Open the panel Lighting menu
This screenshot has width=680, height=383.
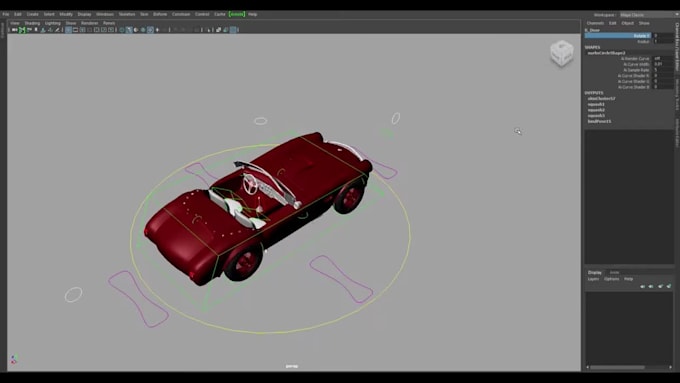click(x=52, y=23)
